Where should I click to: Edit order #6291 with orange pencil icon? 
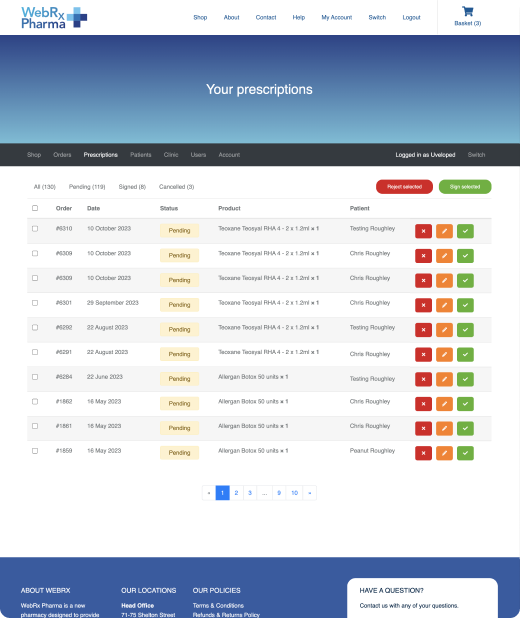[x=444, y=354]
